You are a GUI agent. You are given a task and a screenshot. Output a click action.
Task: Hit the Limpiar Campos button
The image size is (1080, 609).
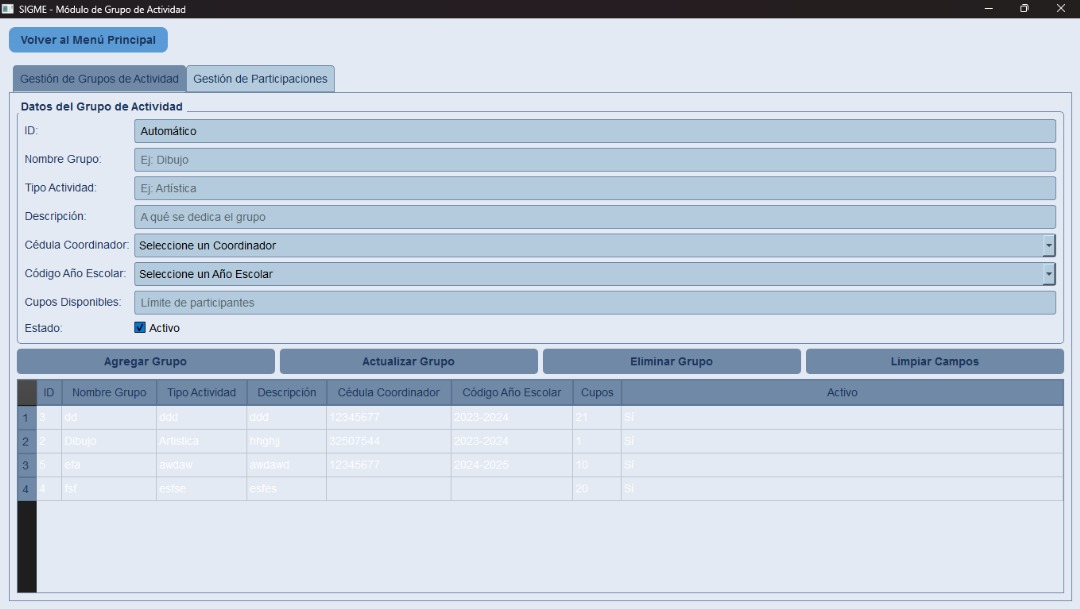pyautogui.click(x=934, y=361)
